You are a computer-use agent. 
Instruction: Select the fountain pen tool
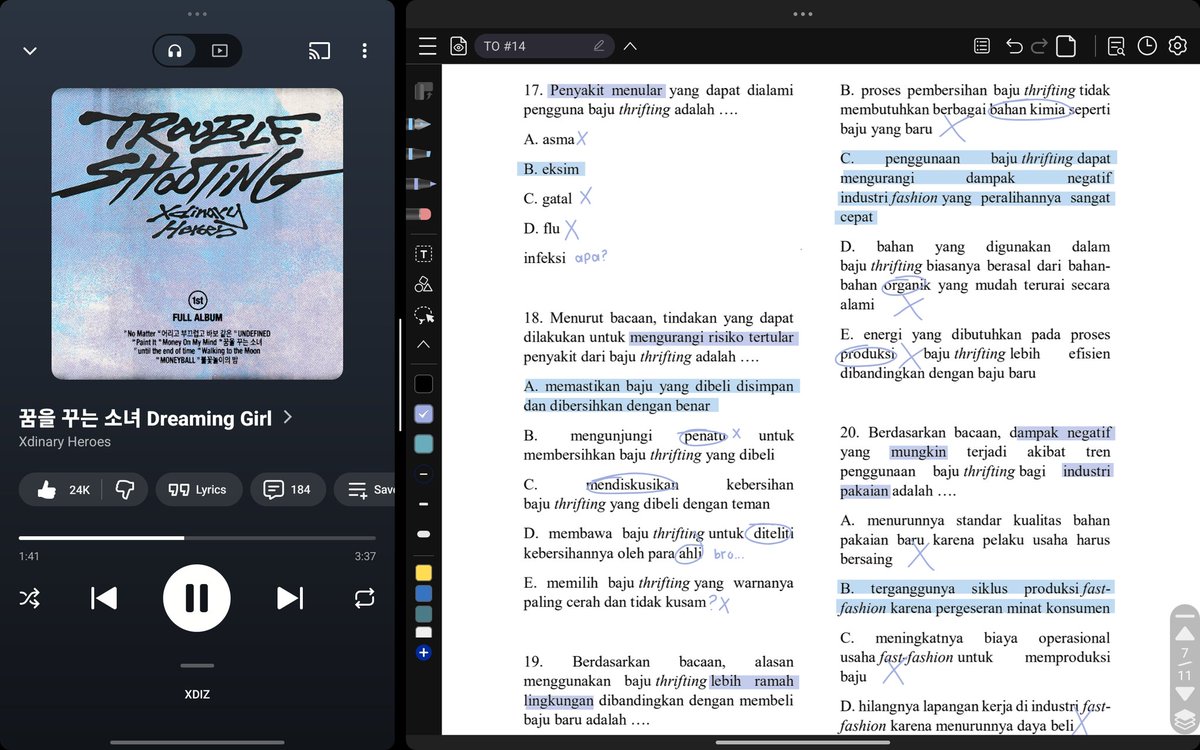click(419, 124)
